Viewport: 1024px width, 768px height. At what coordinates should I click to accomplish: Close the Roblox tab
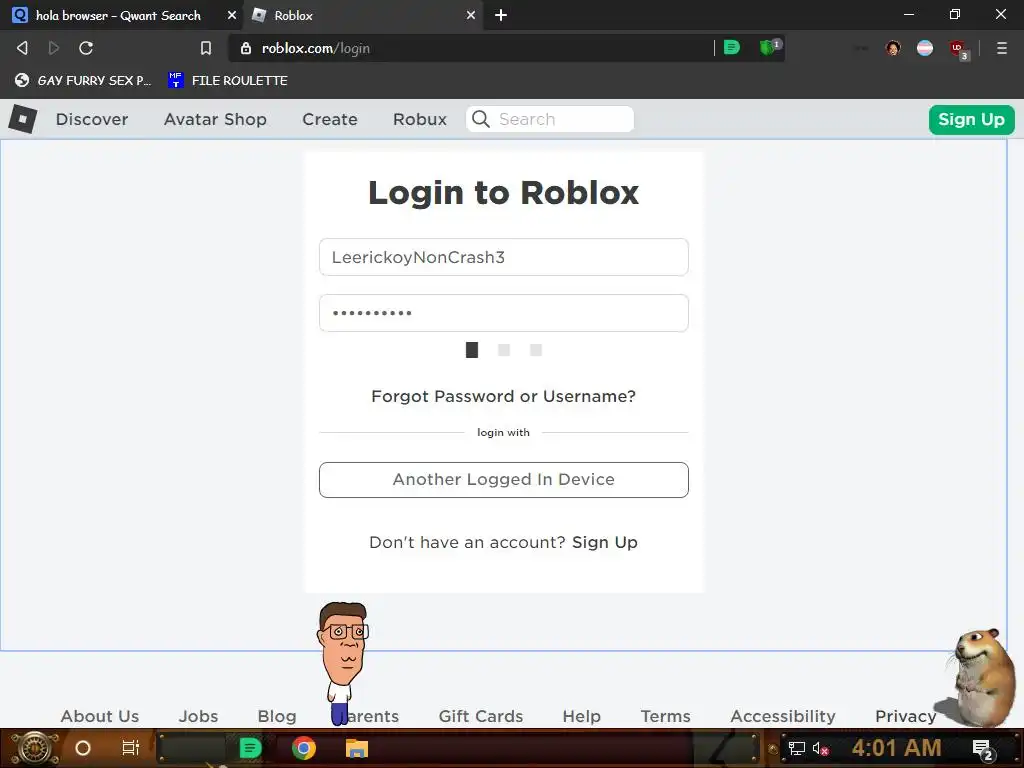click(x=471, y=15)
